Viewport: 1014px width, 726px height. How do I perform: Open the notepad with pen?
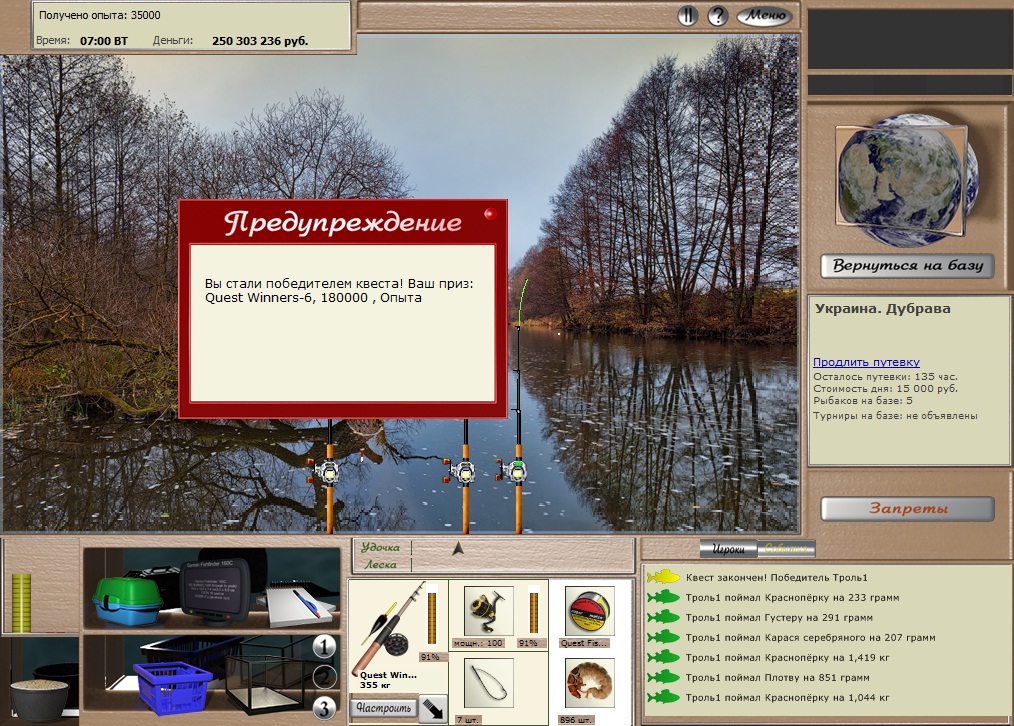click(x=301, y=605)
